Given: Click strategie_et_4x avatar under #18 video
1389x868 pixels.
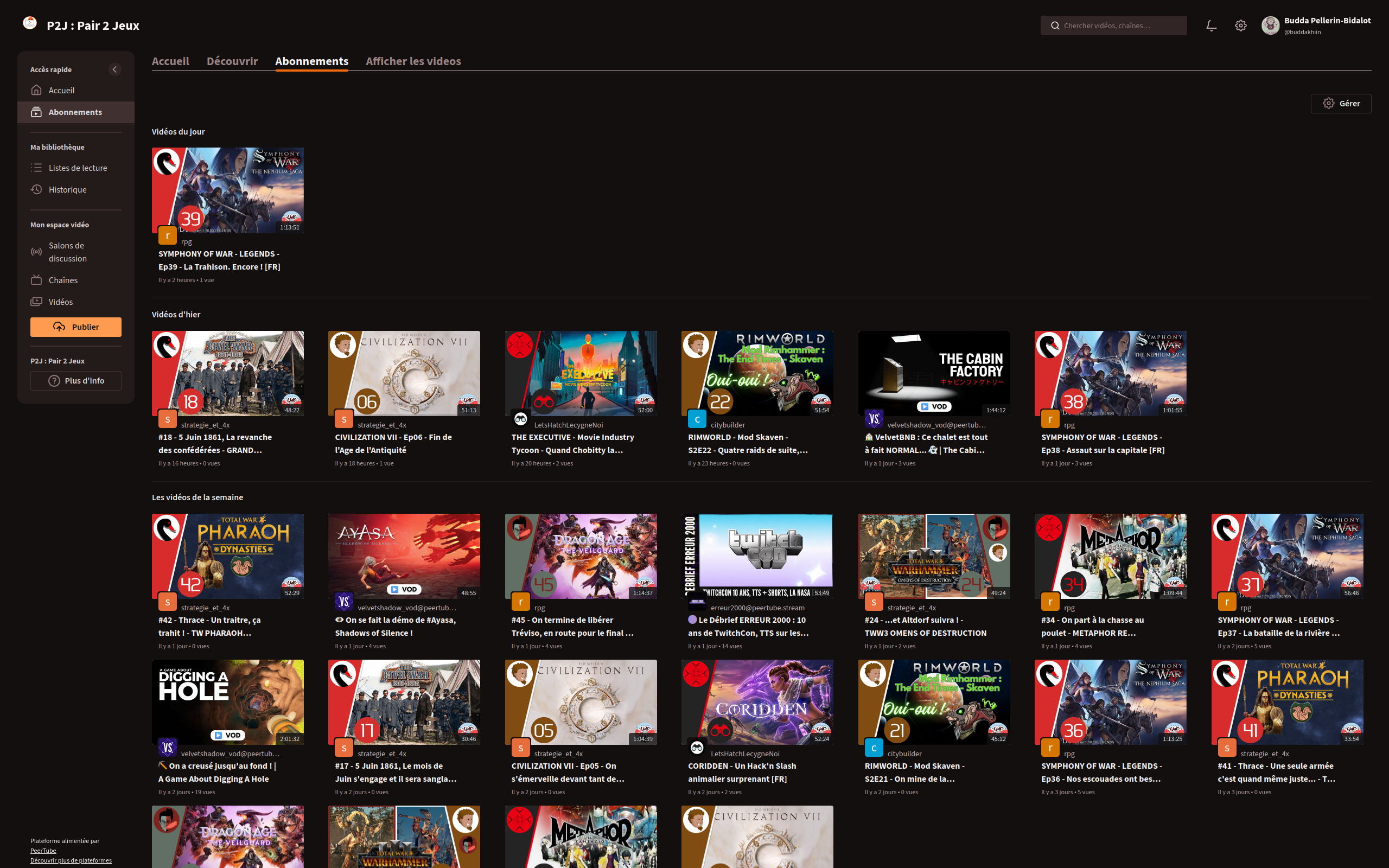Looking at the screenshot, I should click(x=167, y=419).
